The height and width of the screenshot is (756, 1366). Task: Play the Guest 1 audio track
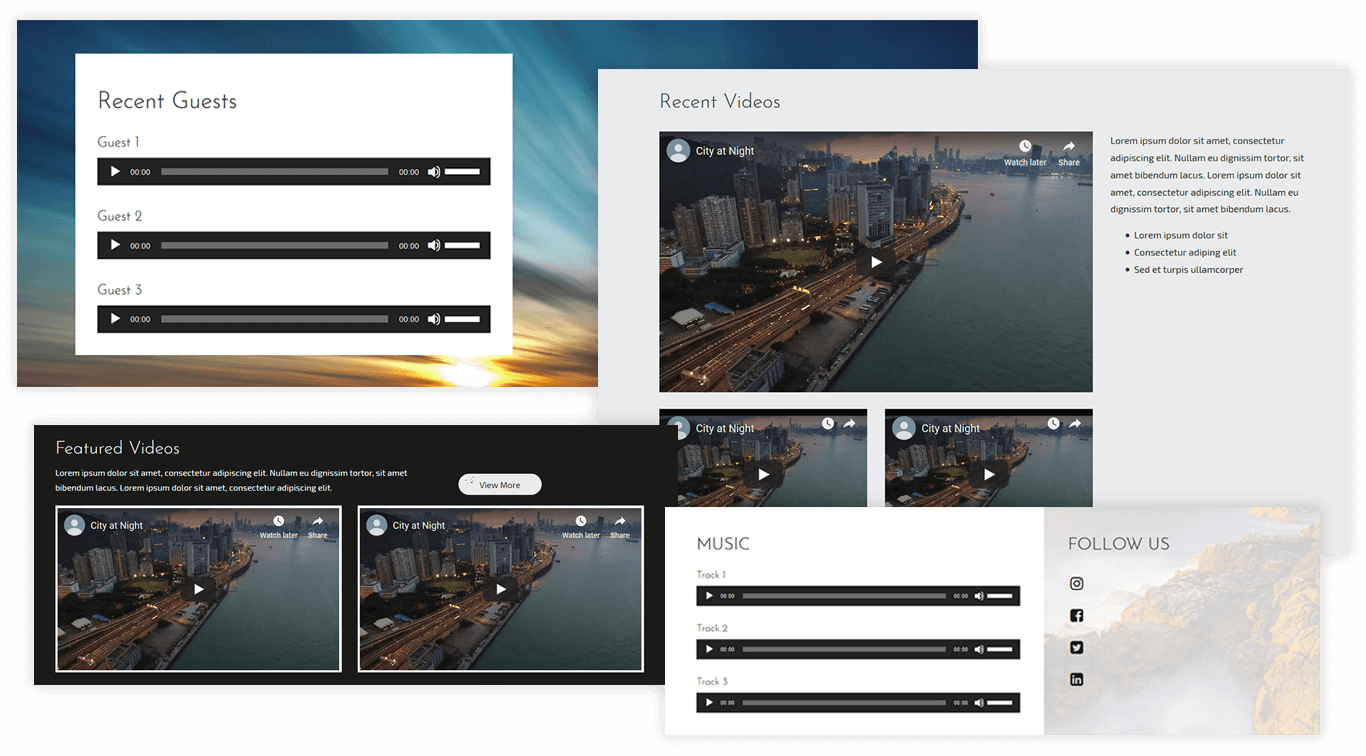pos(114,171)
